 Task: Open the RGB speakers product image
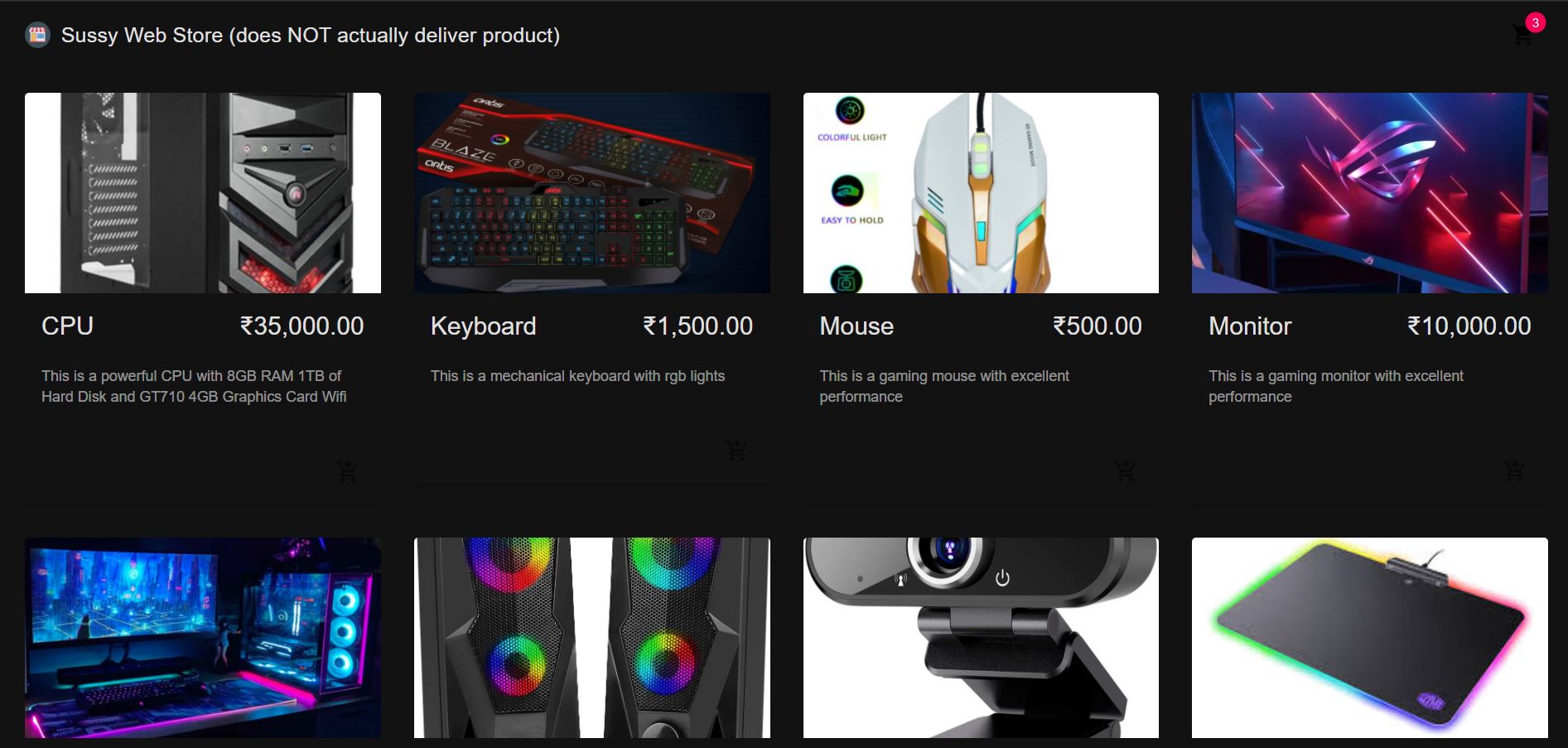coord(592,638)
